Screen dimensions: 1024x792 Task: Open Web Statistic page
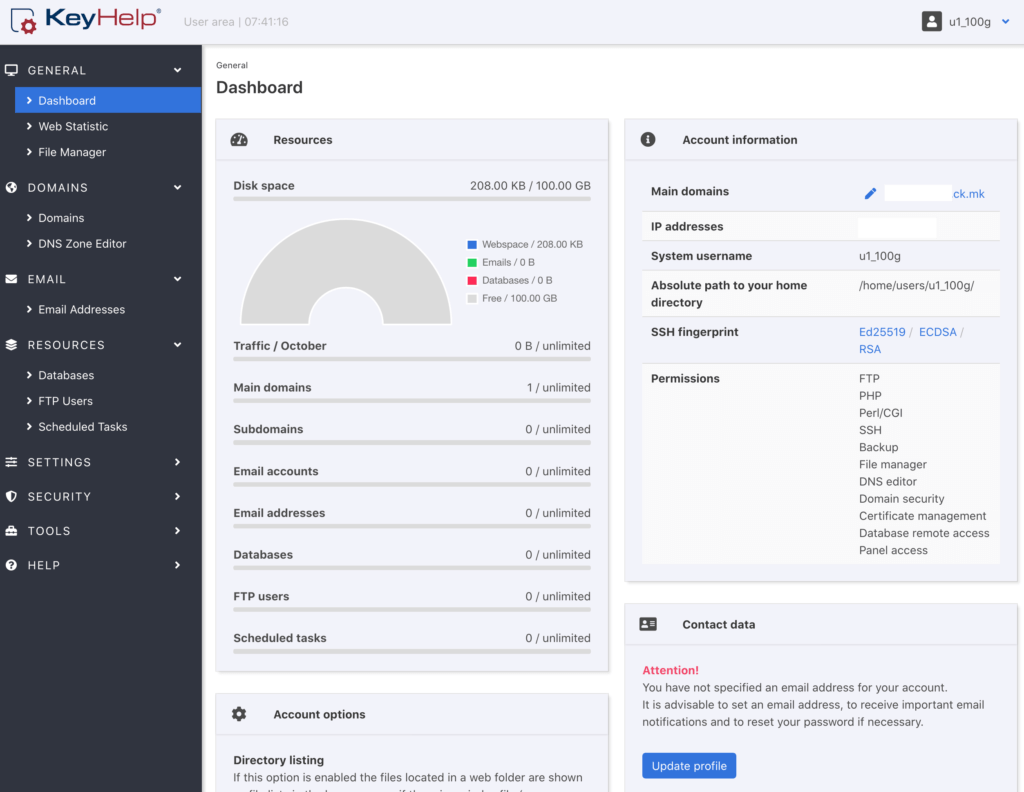72,126
